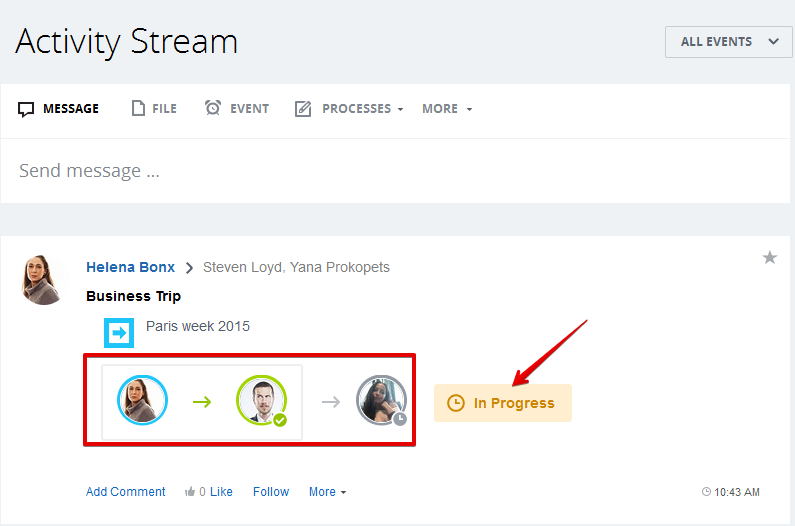Click the thumbs-up like icon
The height and width of the screenshot is (526, 795).
click(x=190, y=492)
